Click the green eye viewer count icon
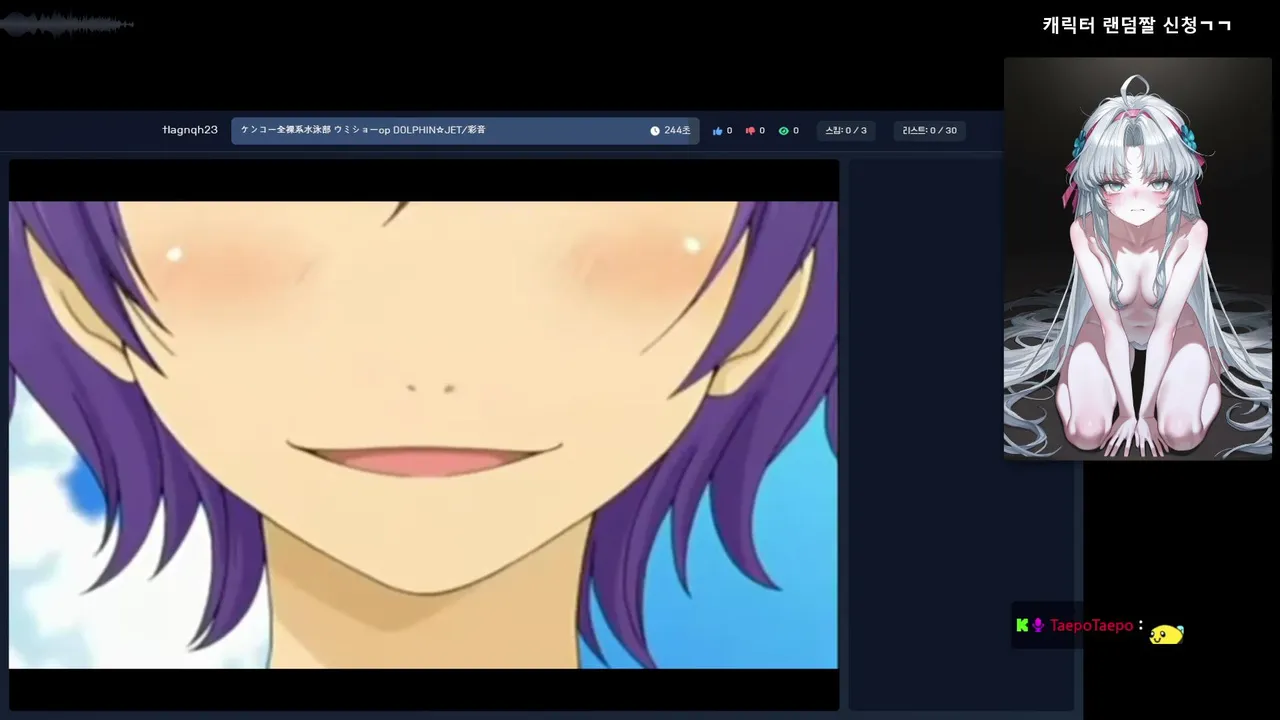This screenshot has height=720, width=1280. (x=783, y=131)
